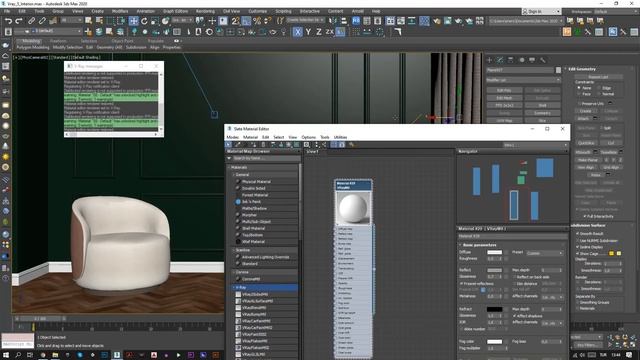Open the Rendering menu in 3ds Max
The image size is (640, 360).
tap(205, 11)
